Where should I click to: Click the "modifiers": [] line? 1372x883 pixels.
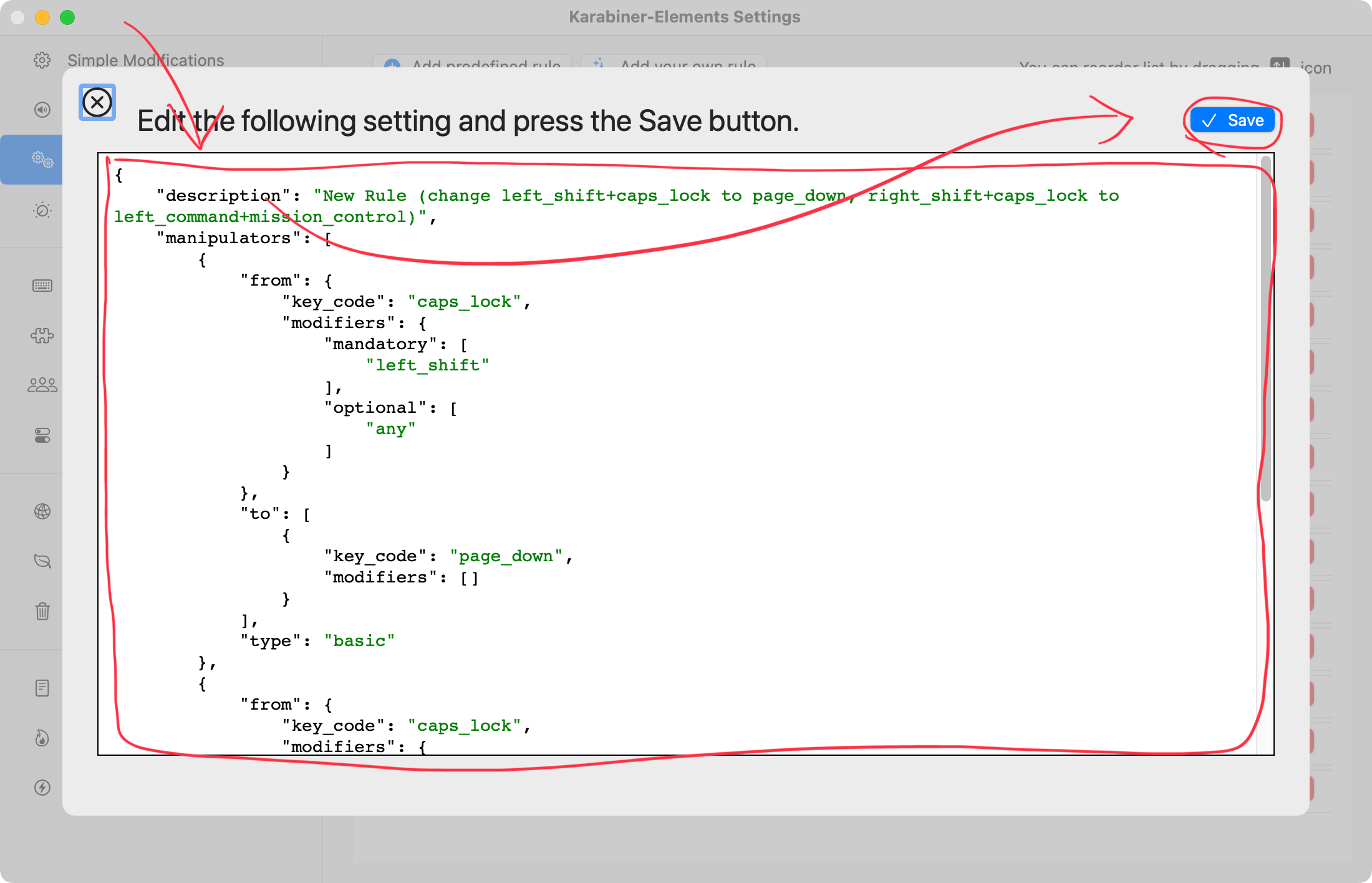[401, 577]
